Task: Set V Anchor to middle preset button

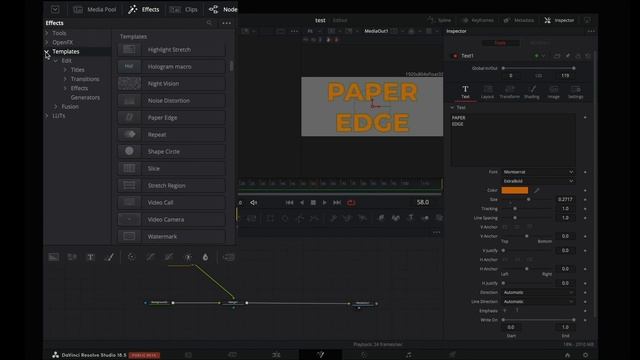Action: pyautogui.click(x=517, y=227)
